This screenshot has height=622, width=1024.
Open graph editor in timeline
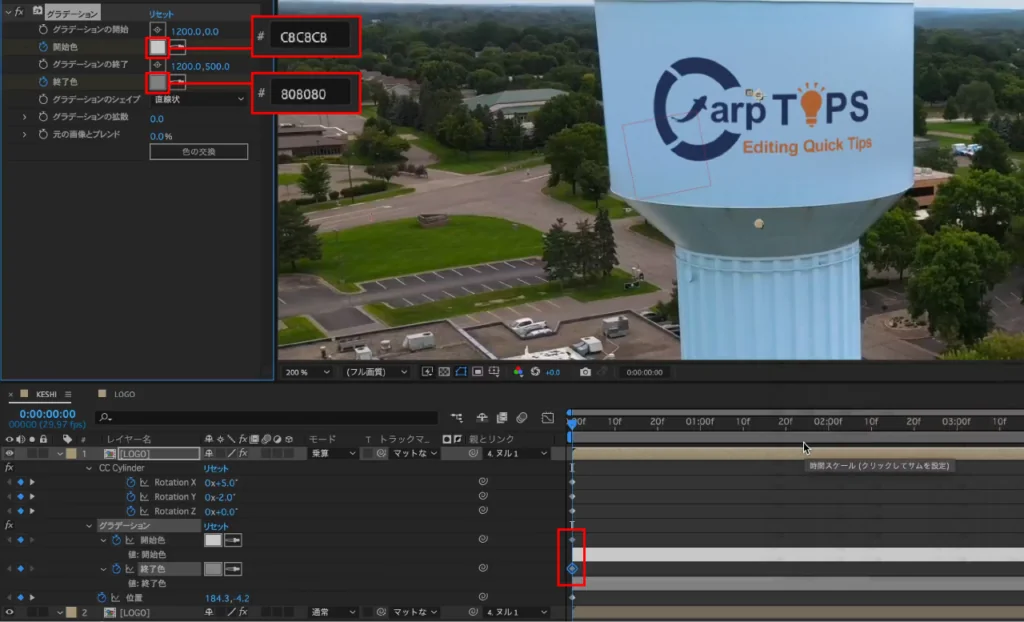coord(547,417)
